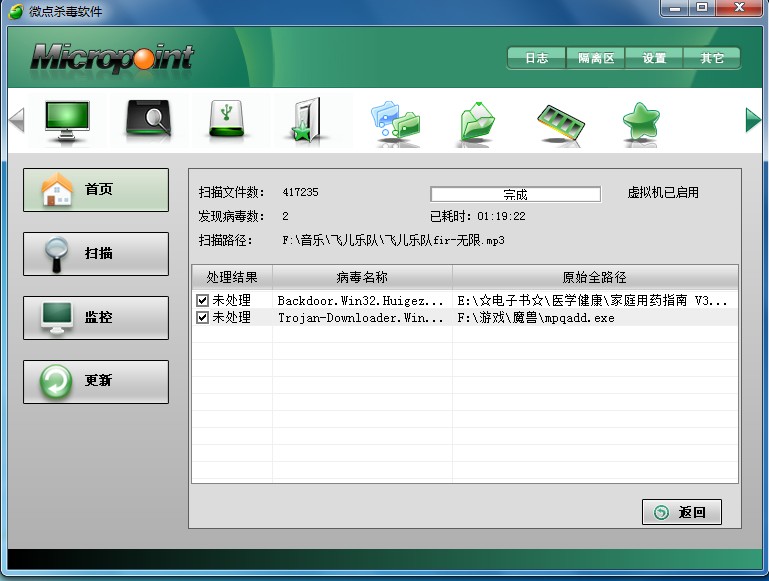The height and width of the screenshot is (581, 769).
Task: Go to previous toolbar icons with left arrow
Action: pos(17,120)
